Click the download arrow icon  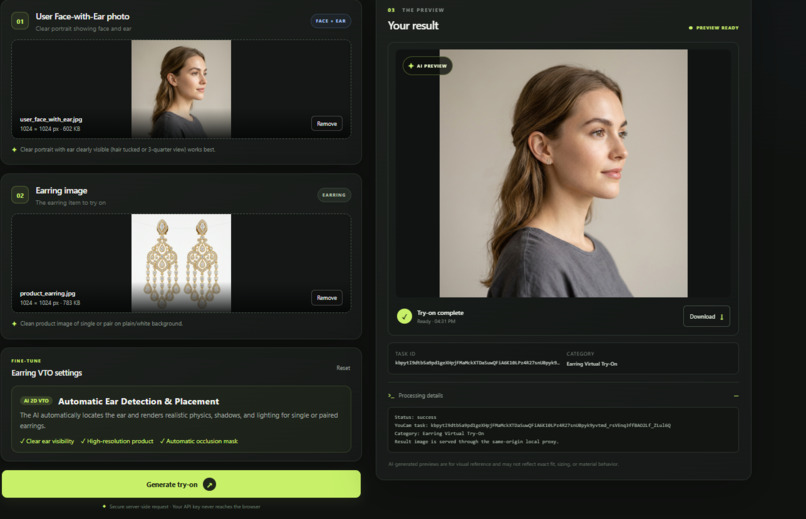pyautogui.click(x=722, y=317)
